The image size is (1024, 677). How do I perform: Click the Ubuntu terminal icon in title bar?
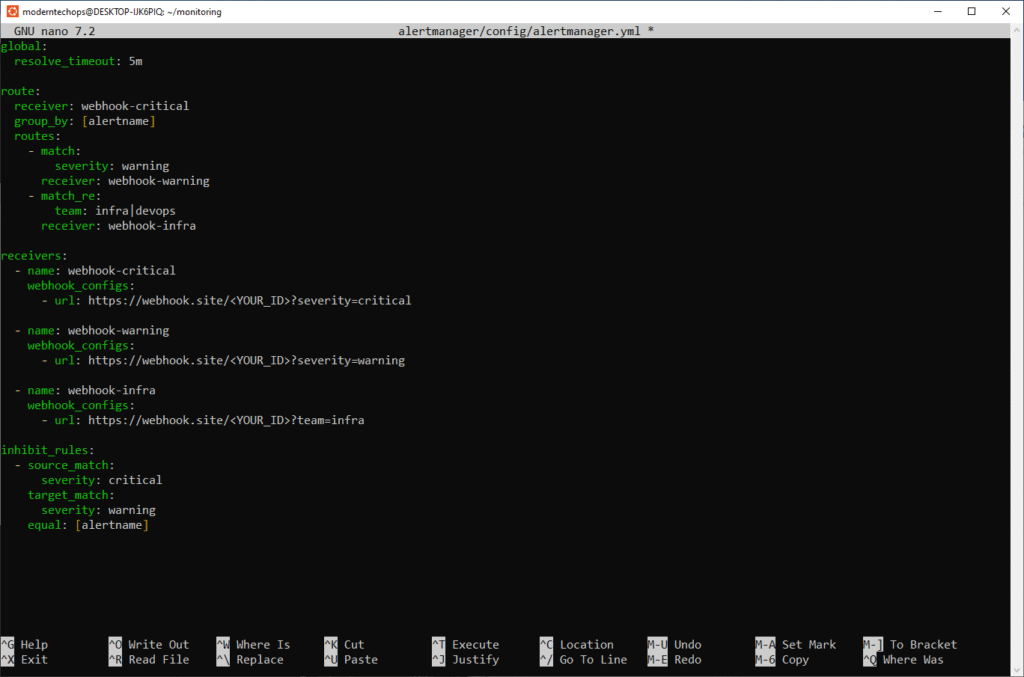pos(12,11)
